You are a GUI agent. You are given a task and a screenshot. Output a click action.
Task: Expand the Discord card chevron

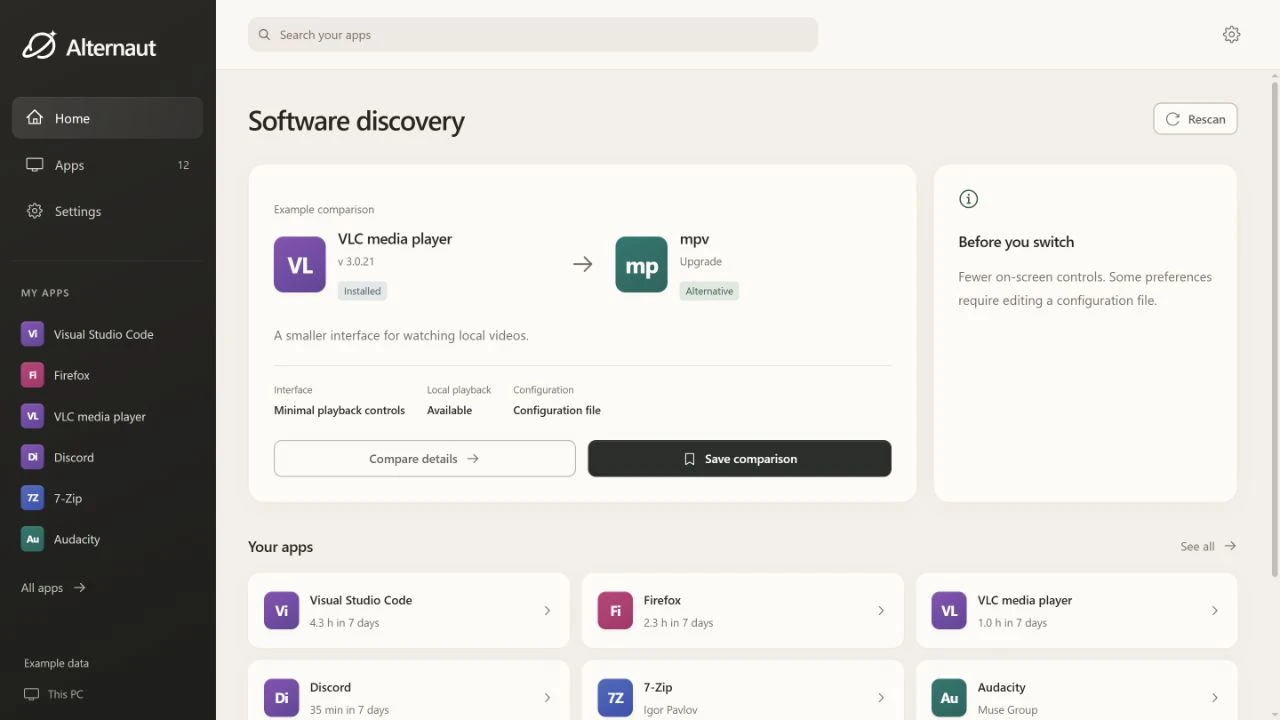(x=547, y=698)
